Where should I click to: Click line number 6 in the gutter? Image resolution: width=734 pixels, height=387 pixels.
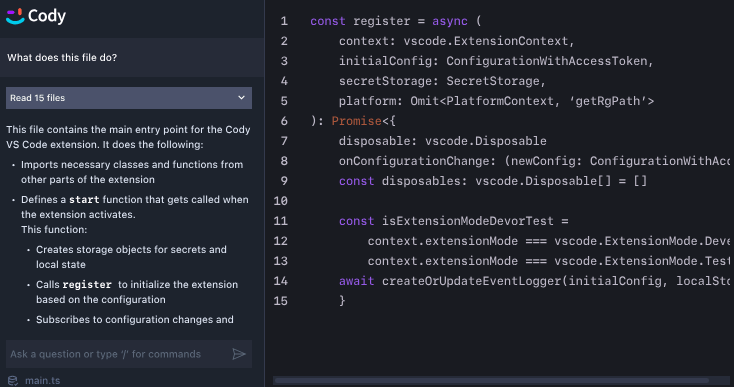(284, 121)
